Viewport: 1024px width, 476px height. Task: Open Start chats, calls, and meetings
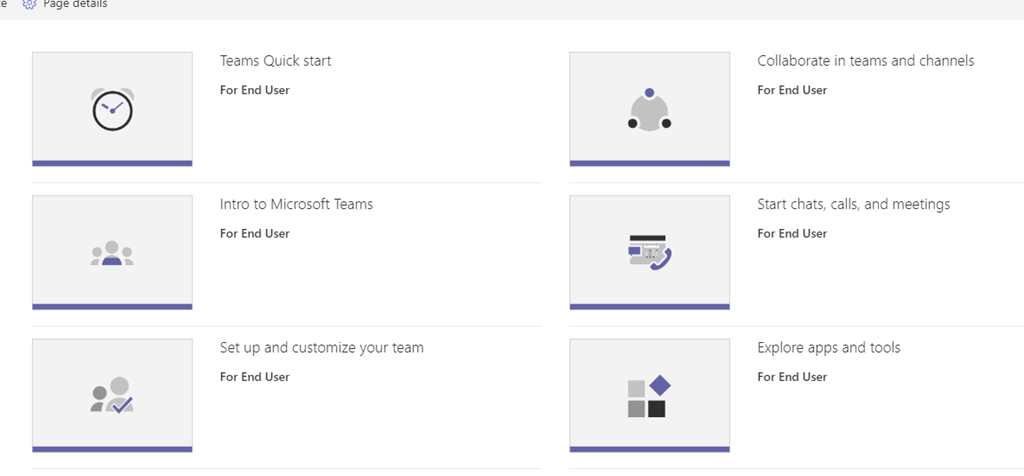click(853, 204)
